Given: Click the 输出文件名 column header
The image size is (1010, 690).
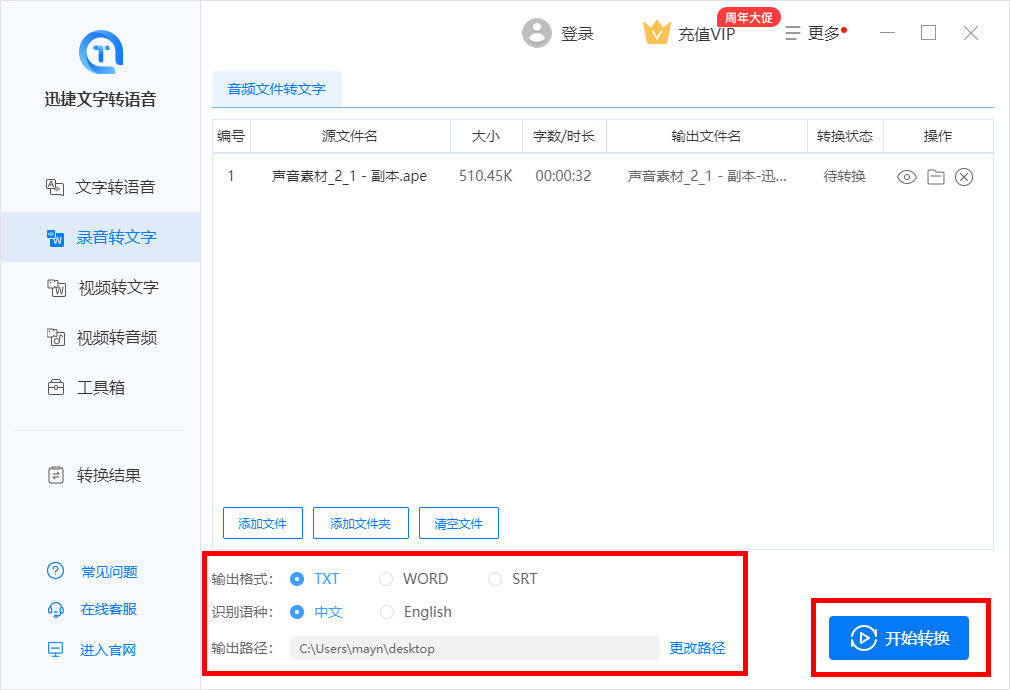Looking at the screenshot, I should [x=706, y=136].
